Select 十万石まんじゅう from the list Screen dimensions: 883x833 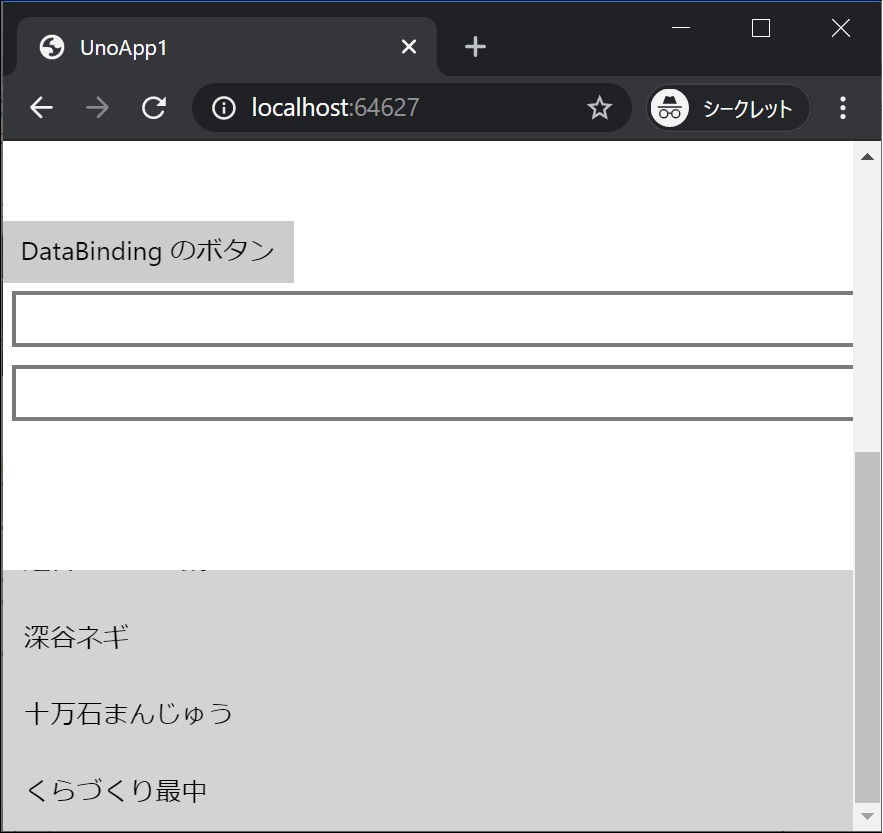[x=127, y=713]
